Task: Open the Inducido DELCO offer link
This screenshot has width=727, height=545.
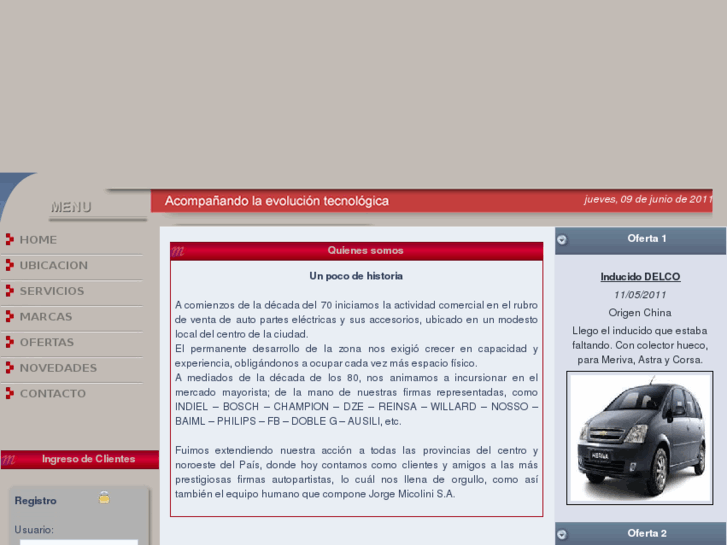Action: tap(640, 277)
